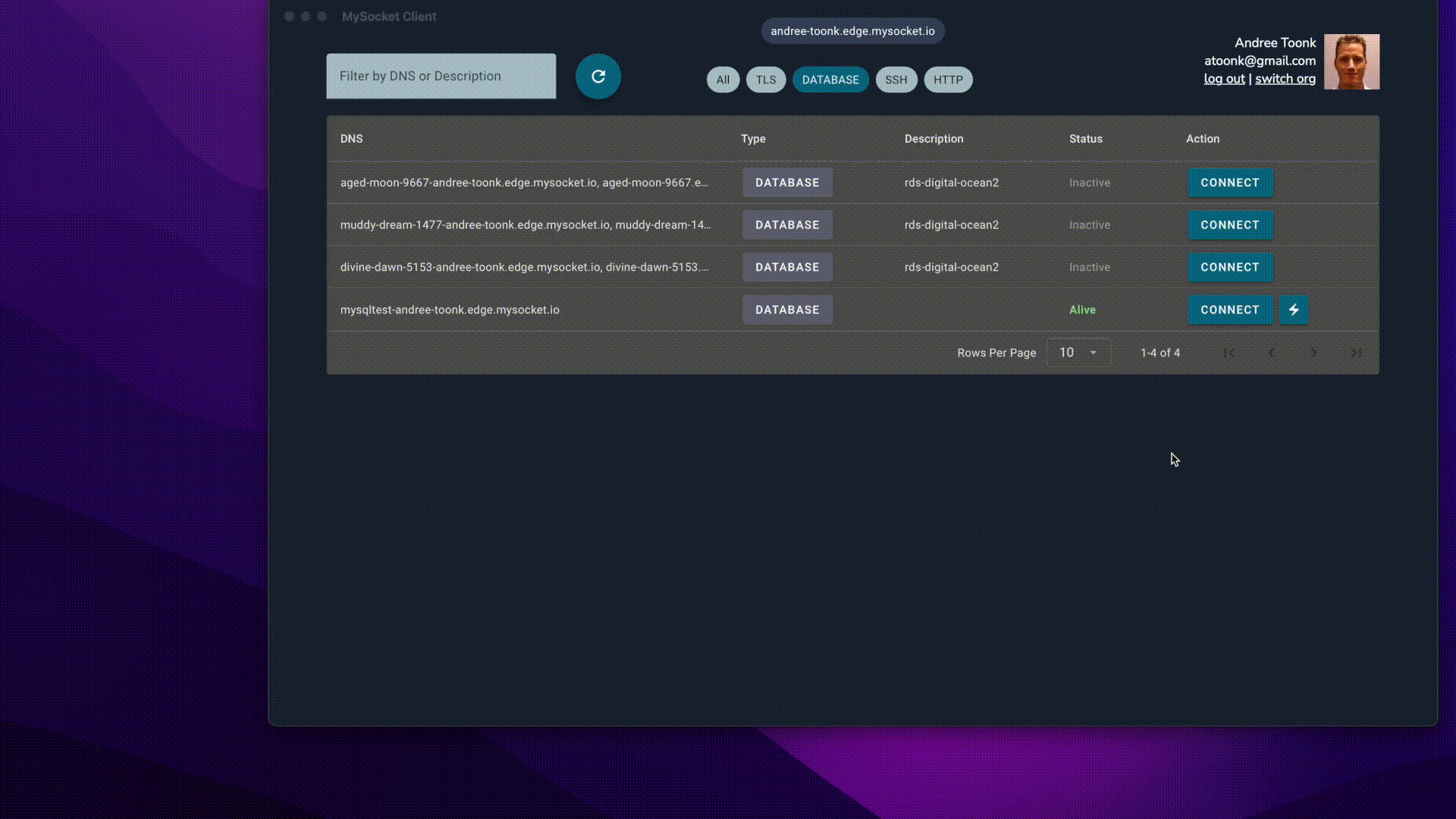Click the rows dropdown arrow next to 10

1094,353
